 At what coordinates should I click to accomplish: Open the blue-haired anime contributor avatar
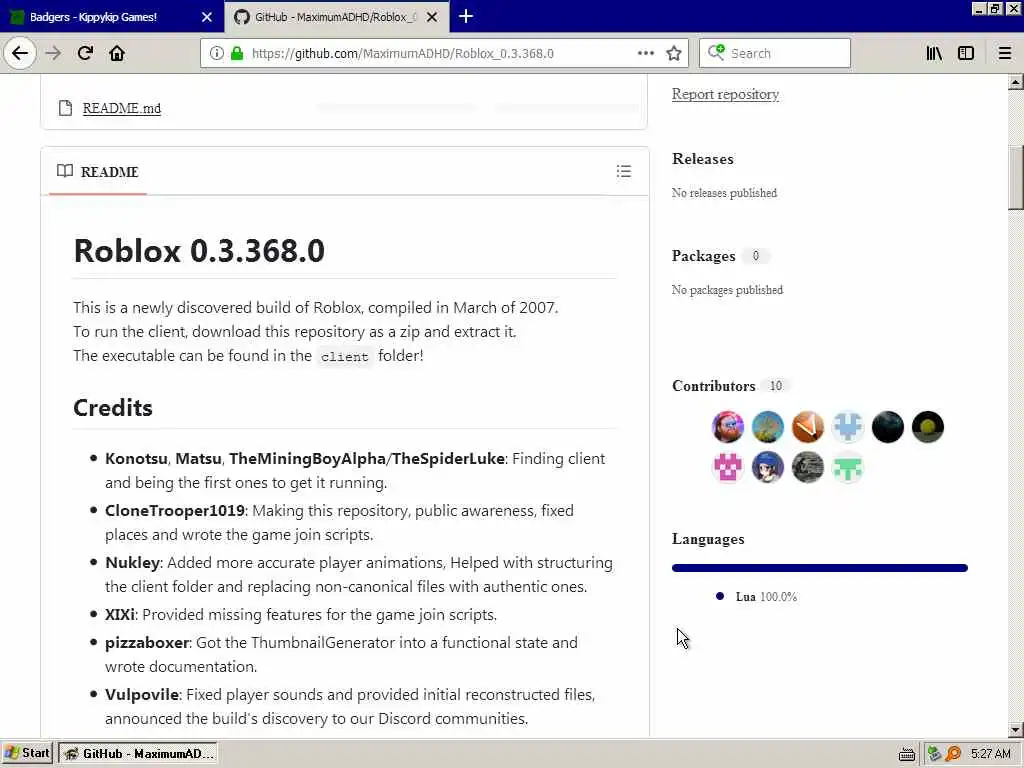pos(767,468)
